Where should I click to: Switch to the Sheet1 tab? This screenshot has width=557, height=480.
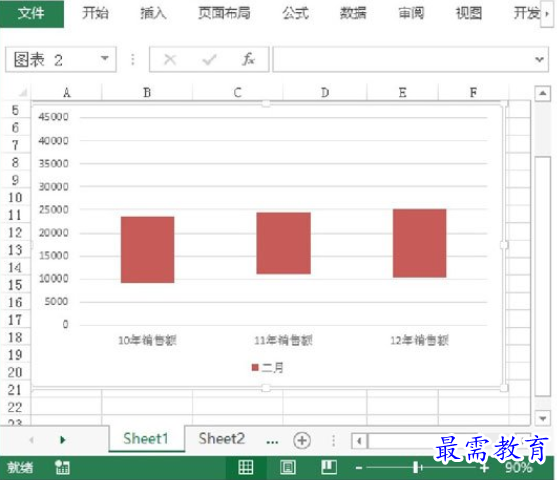(x=146, y=439)
